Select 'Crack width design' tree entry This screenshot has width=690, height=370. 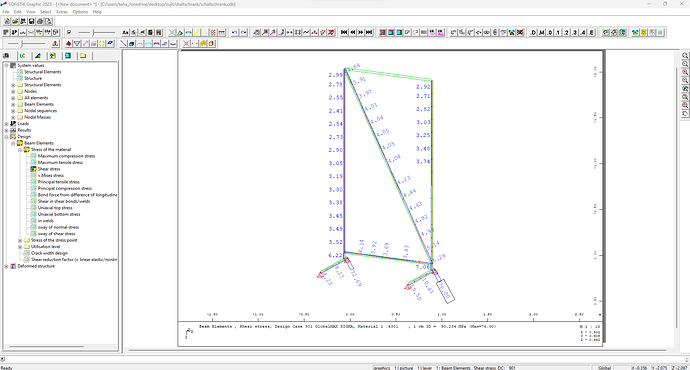49,253
